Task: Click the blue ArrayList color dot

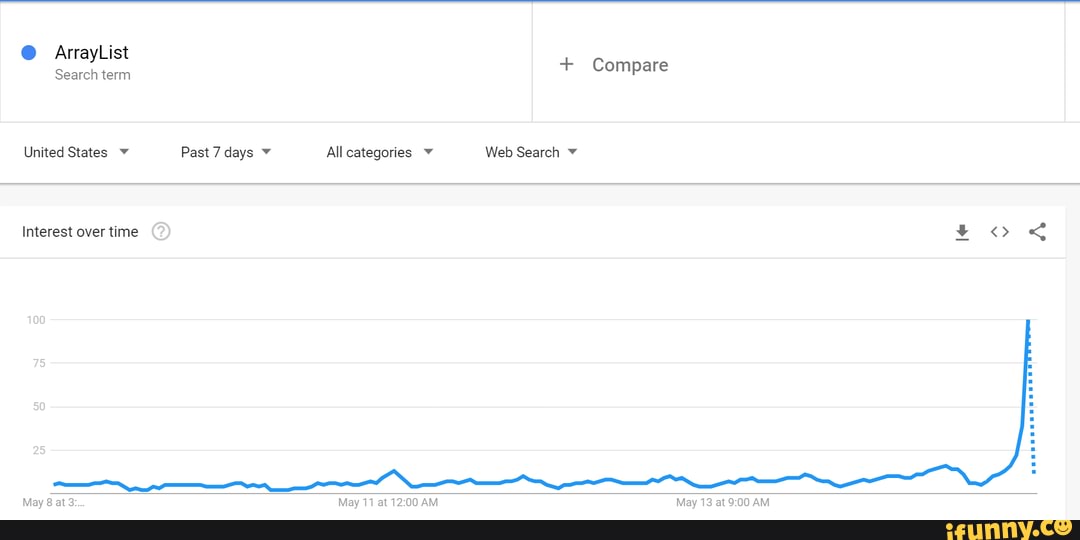Action: [x=29, y=52]
